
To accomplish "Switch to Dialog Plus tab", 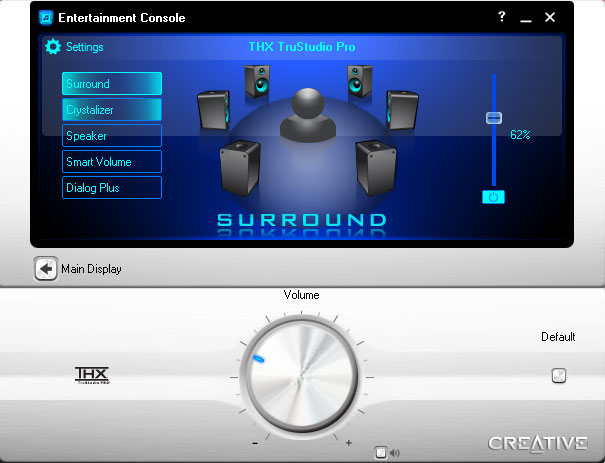I will coord(111,188).
